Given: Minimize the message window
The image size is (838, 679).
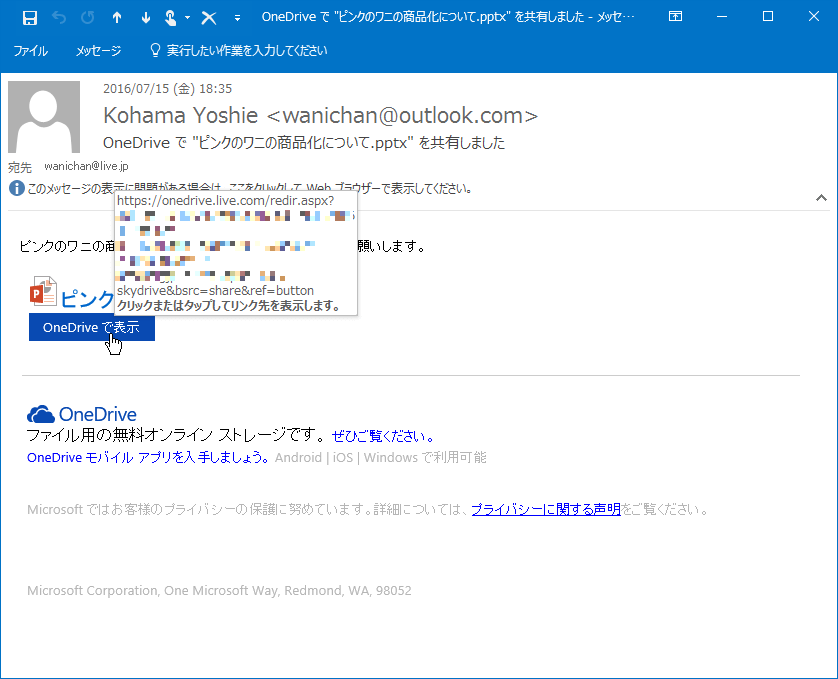Looking at the screenshot, I should (x=722, y=17).
